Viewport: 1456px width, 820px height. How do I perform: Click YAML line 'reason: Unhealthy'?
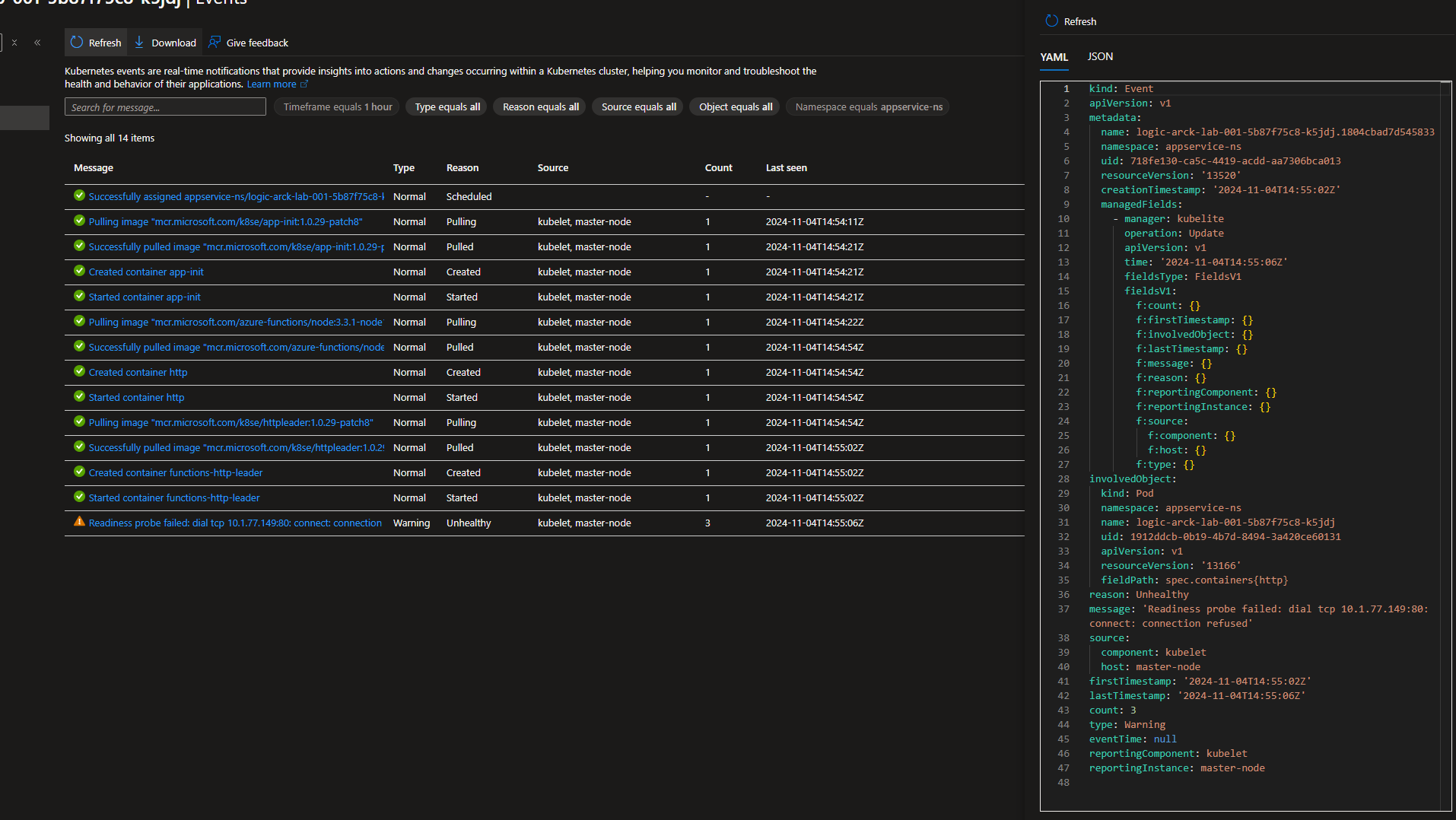point(1138,595)
